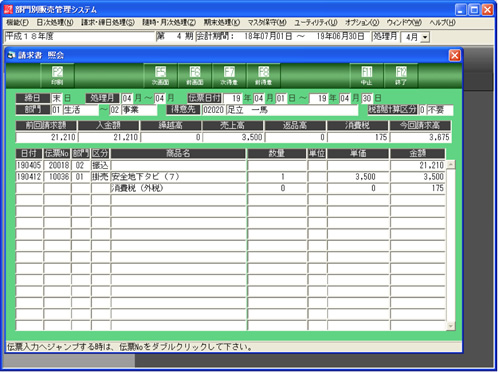The image size is (500, 372).
Task: Jump to next customer with F7
Action: pyautogui.click(x=229, y=76)
